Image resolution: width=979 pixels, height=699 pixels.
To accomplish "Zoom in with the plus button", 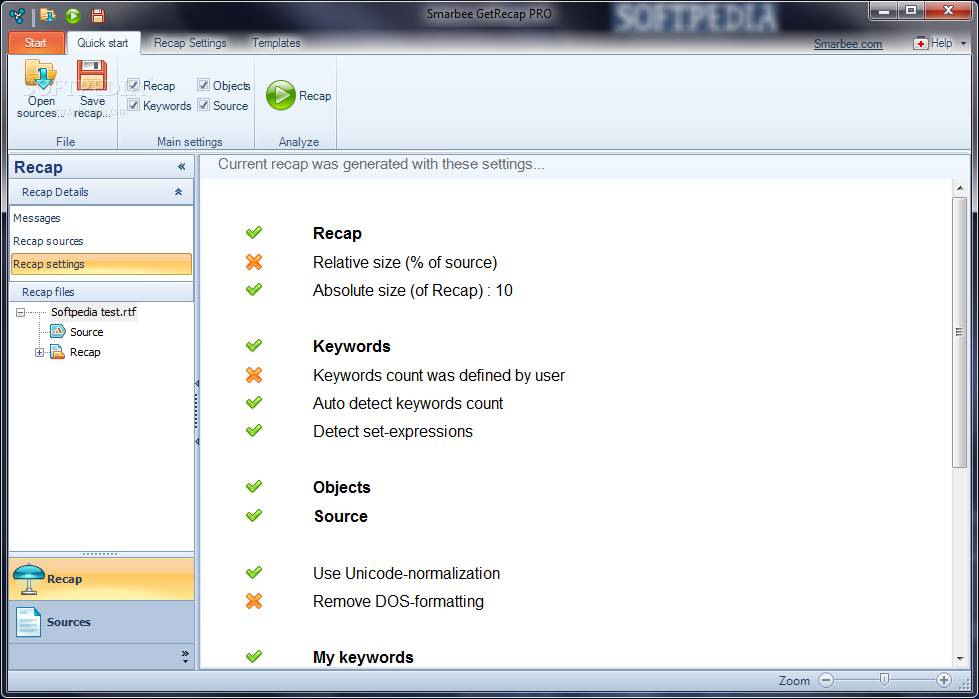I will [x=944, y=680].
